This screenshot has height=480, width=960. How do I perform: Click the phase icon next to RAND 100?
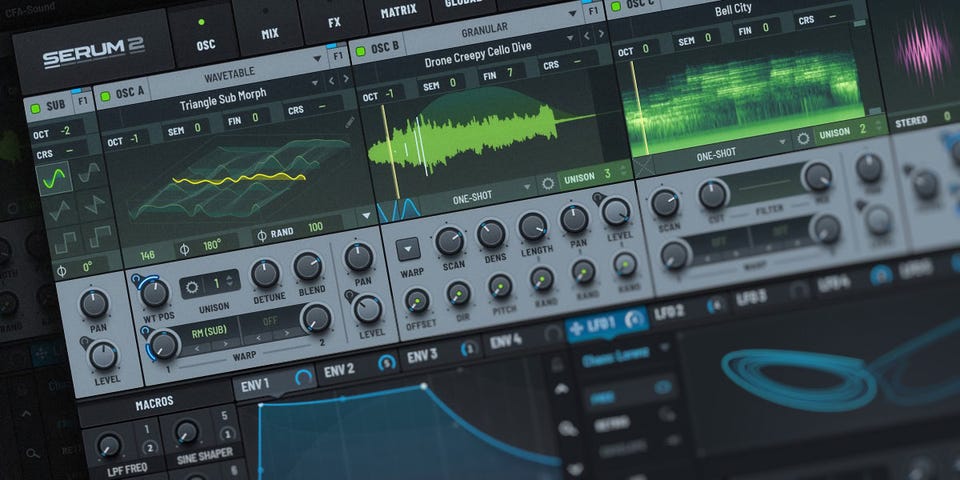(x=262, y=234)
